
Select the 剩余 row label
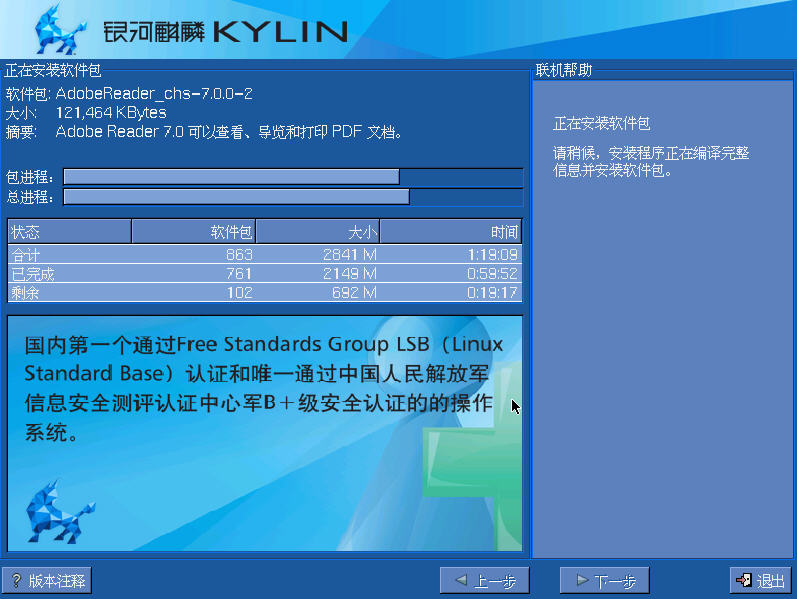click(x=25, y=292)
